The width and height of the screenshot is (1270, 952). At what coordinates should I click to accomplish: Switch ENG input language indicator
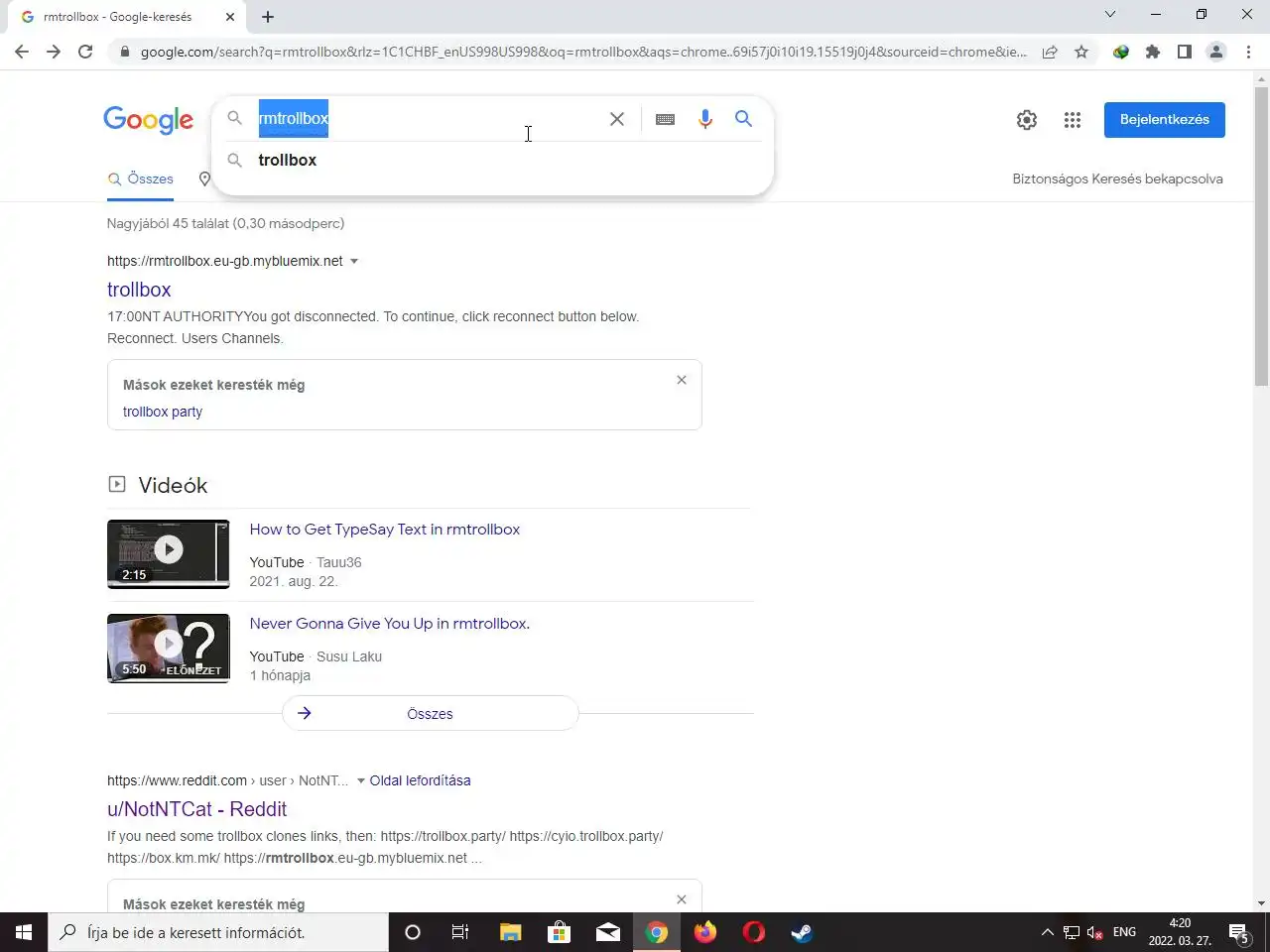[1124, 932]
